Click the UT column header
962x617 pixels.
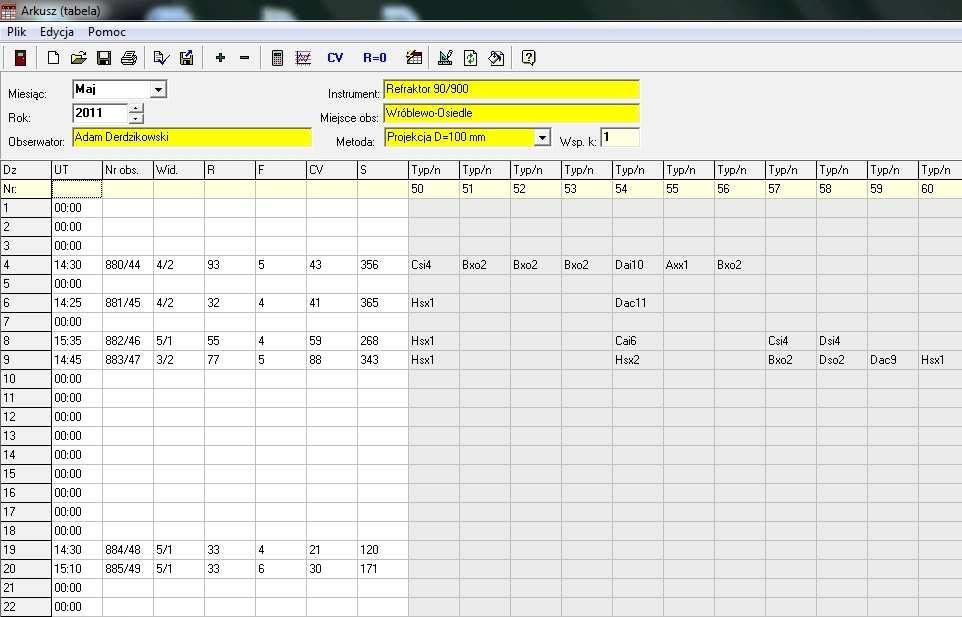pyautogui.click(x=77, y=170)
